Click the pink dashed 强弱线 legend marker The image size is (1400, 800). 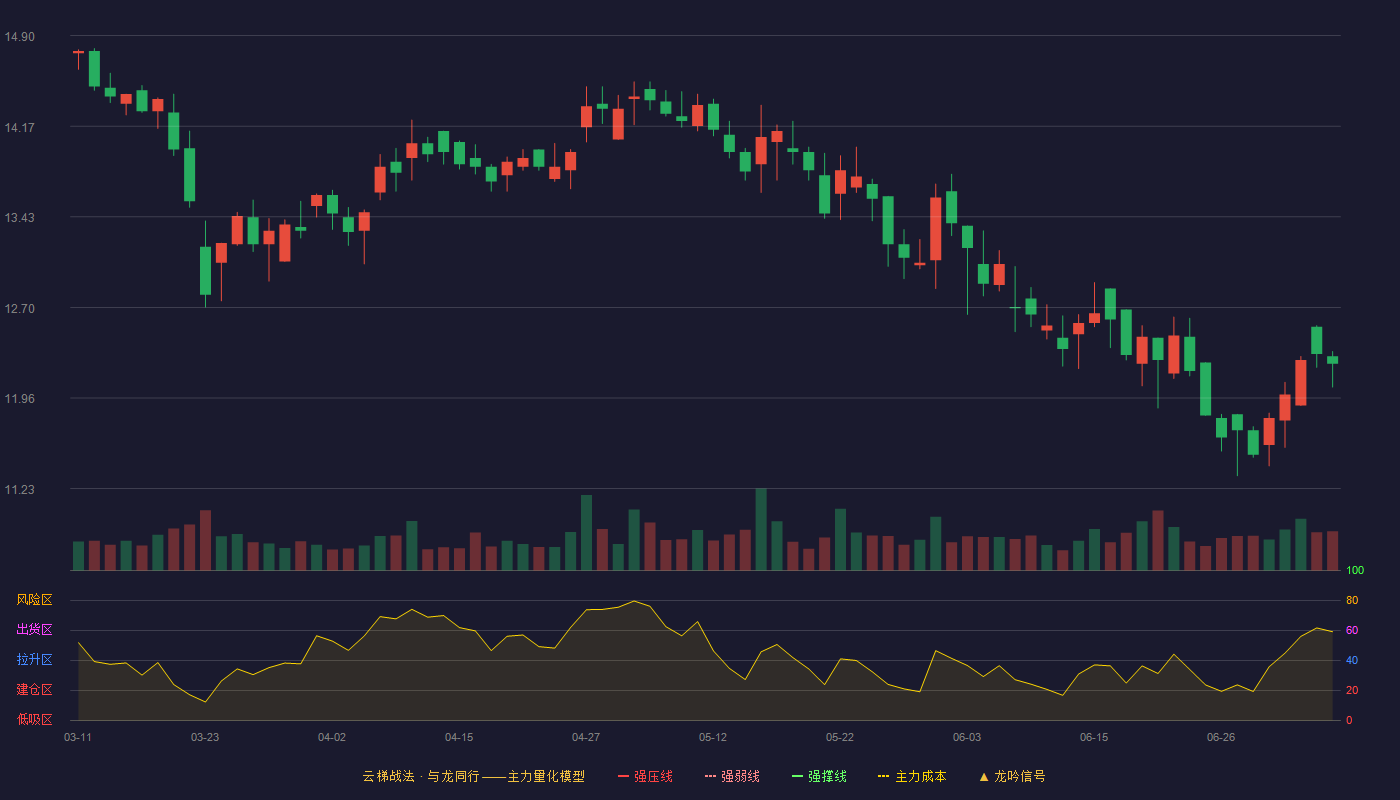710,776
